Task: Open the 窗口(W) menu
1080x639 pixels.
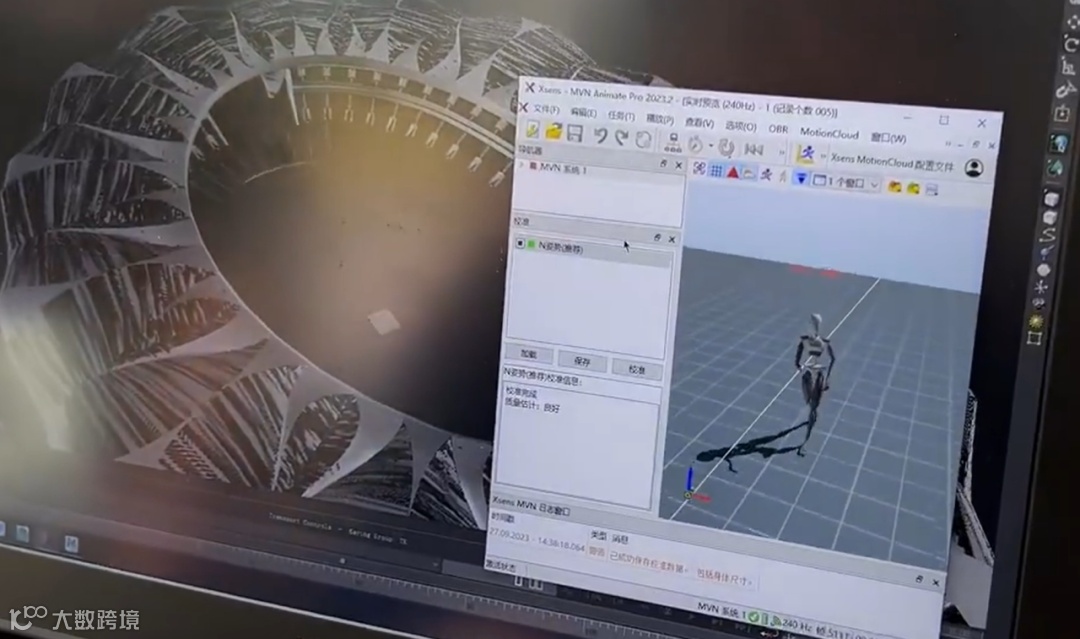Action: coord(888,138)
